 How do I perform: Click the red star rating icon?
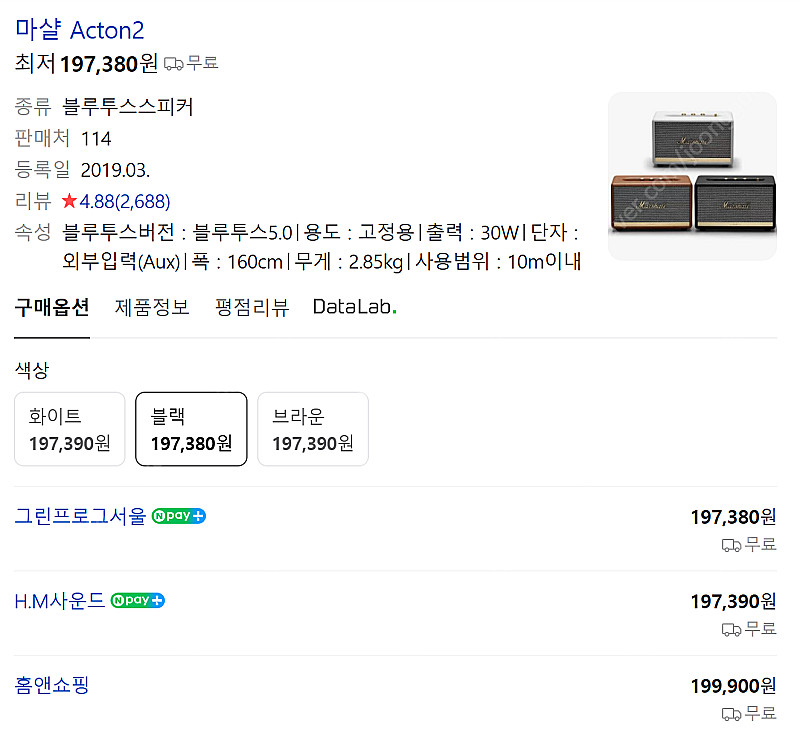click(x=69, y=201)
